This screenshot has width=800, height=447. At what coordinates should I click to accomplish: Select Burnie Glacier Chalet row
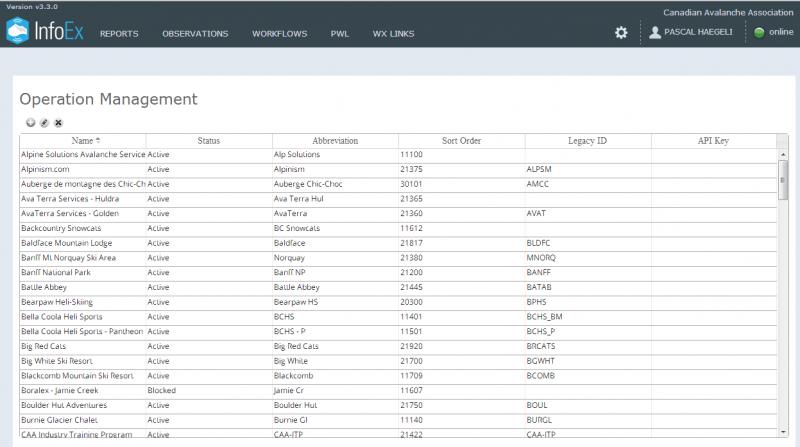click(398, 420)
